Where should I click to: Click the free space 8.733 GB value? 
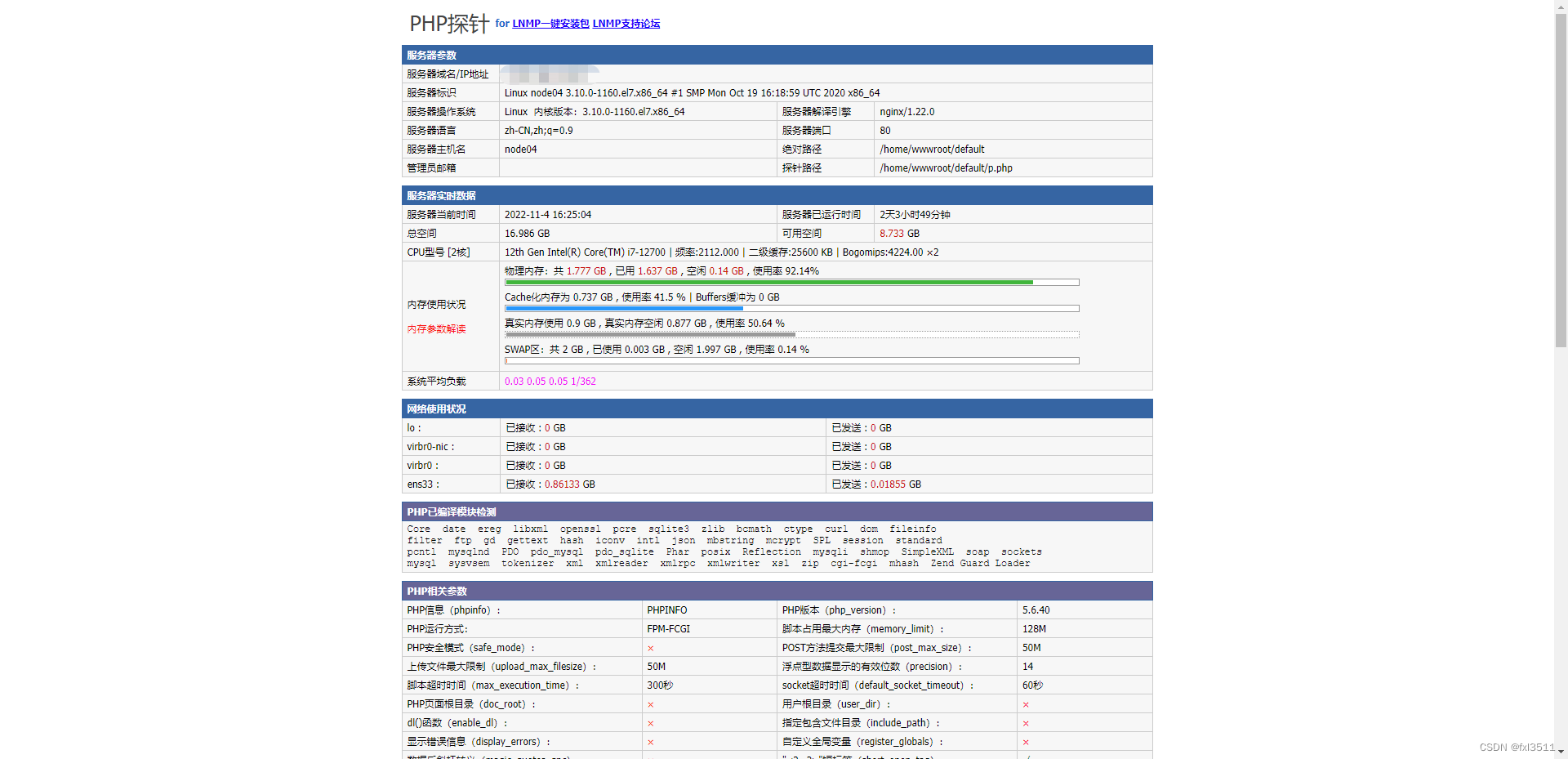pos(899,234)
